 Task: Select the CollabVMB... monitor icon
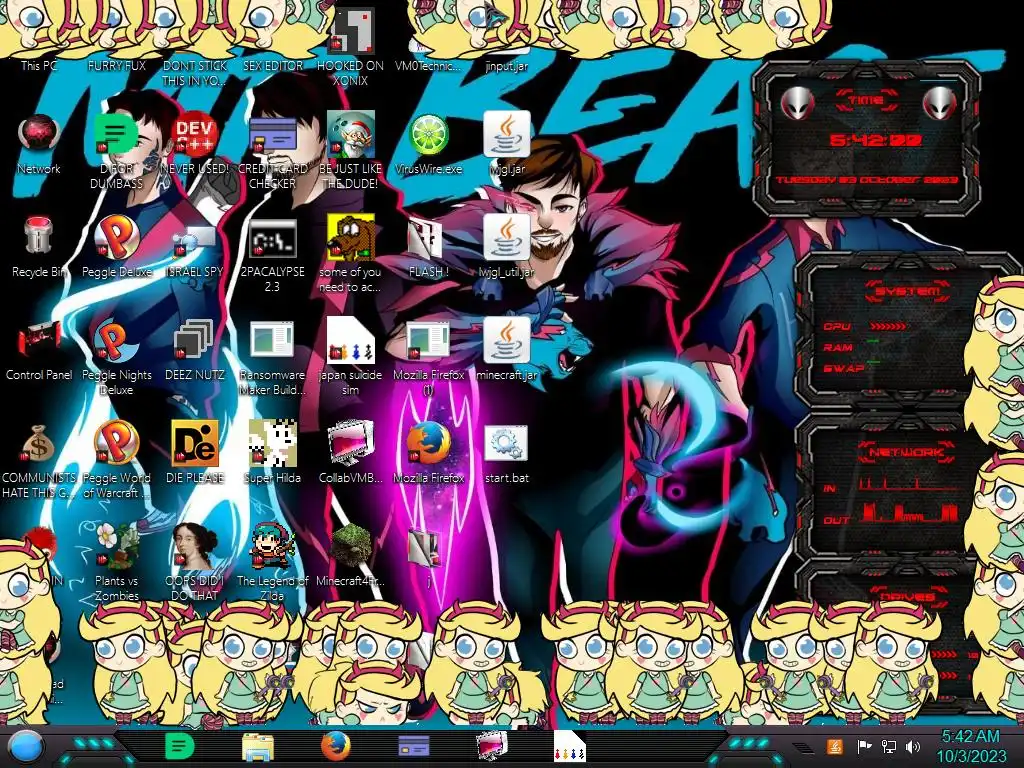(x=350, y=444)
